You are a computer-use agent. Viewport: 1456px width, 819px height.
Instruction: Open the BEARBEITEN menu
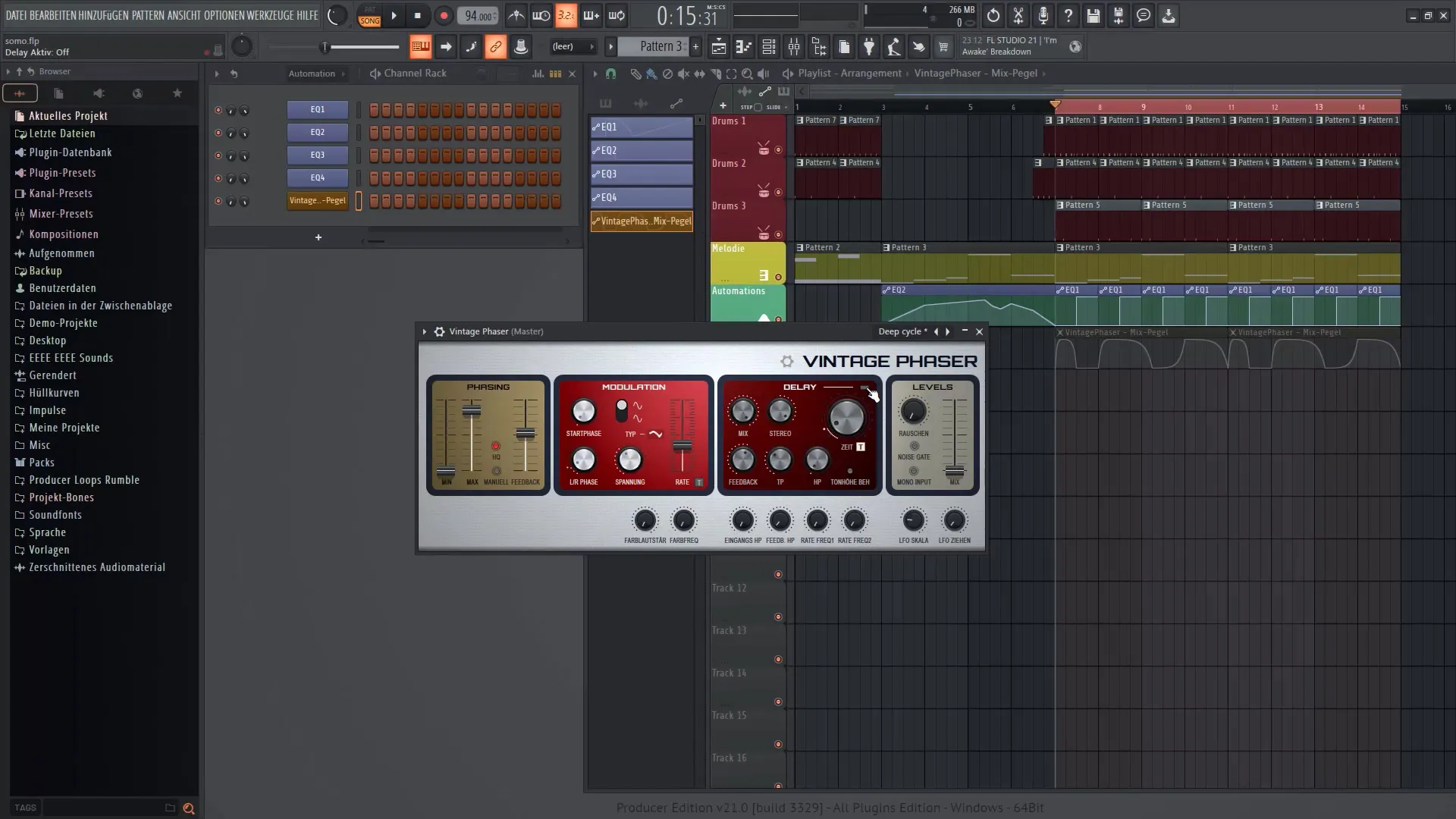pos(52,15)
